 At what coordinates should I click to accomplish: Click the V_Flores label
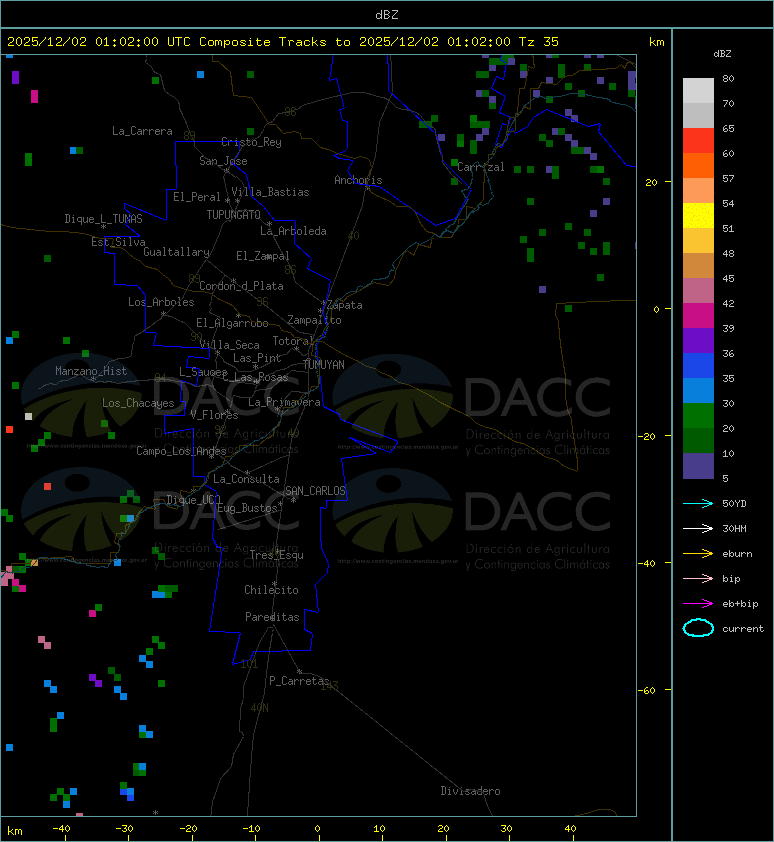(214, 415)
